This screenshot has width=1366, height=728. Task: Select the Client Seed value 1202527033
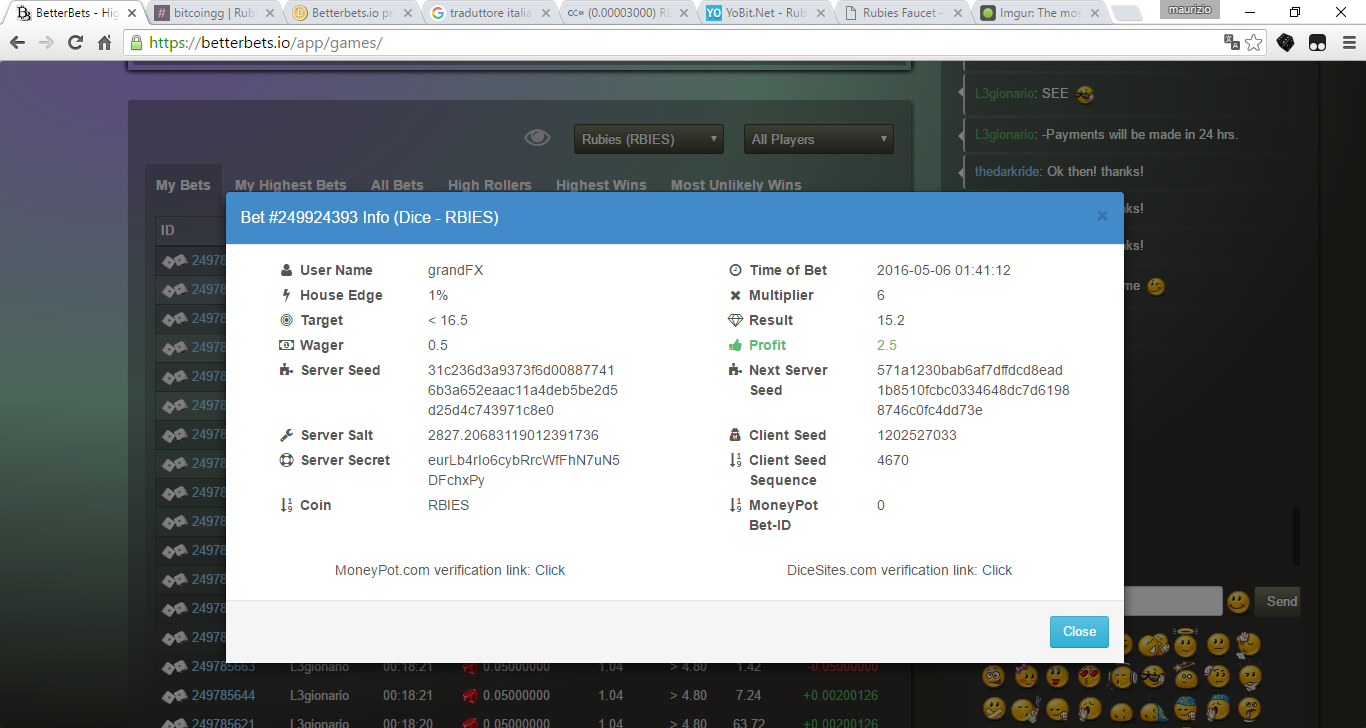[917, 435]
